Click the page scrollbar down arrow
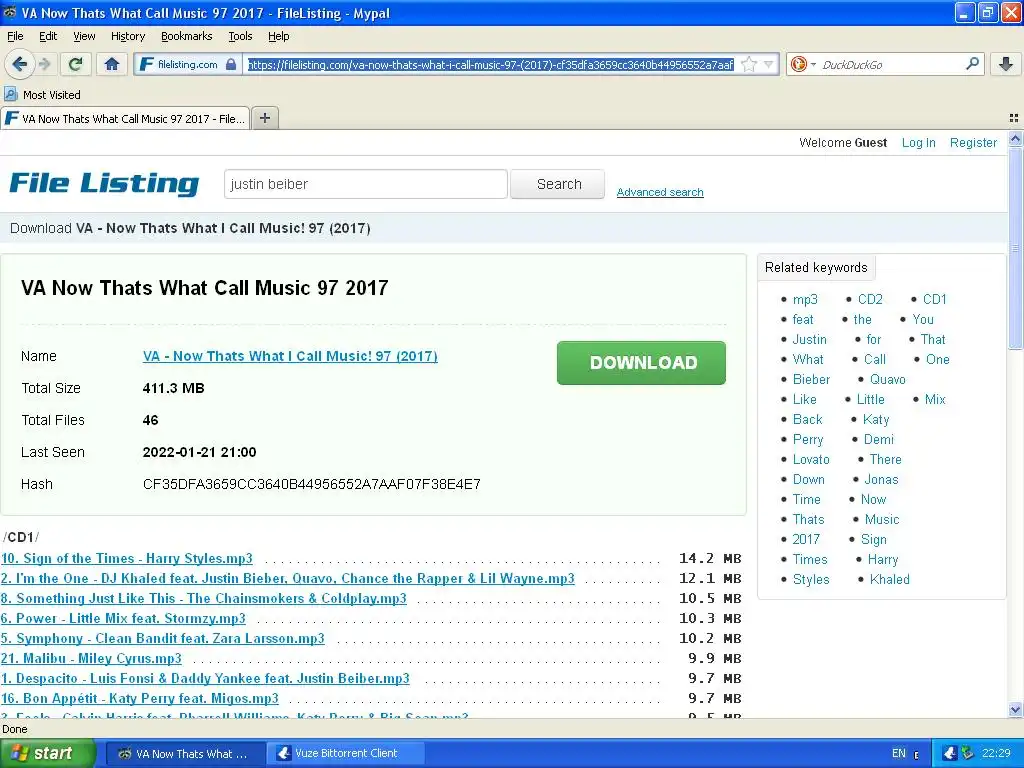Viewport: 1024px width, 768px height. (x=1016, y=709)
